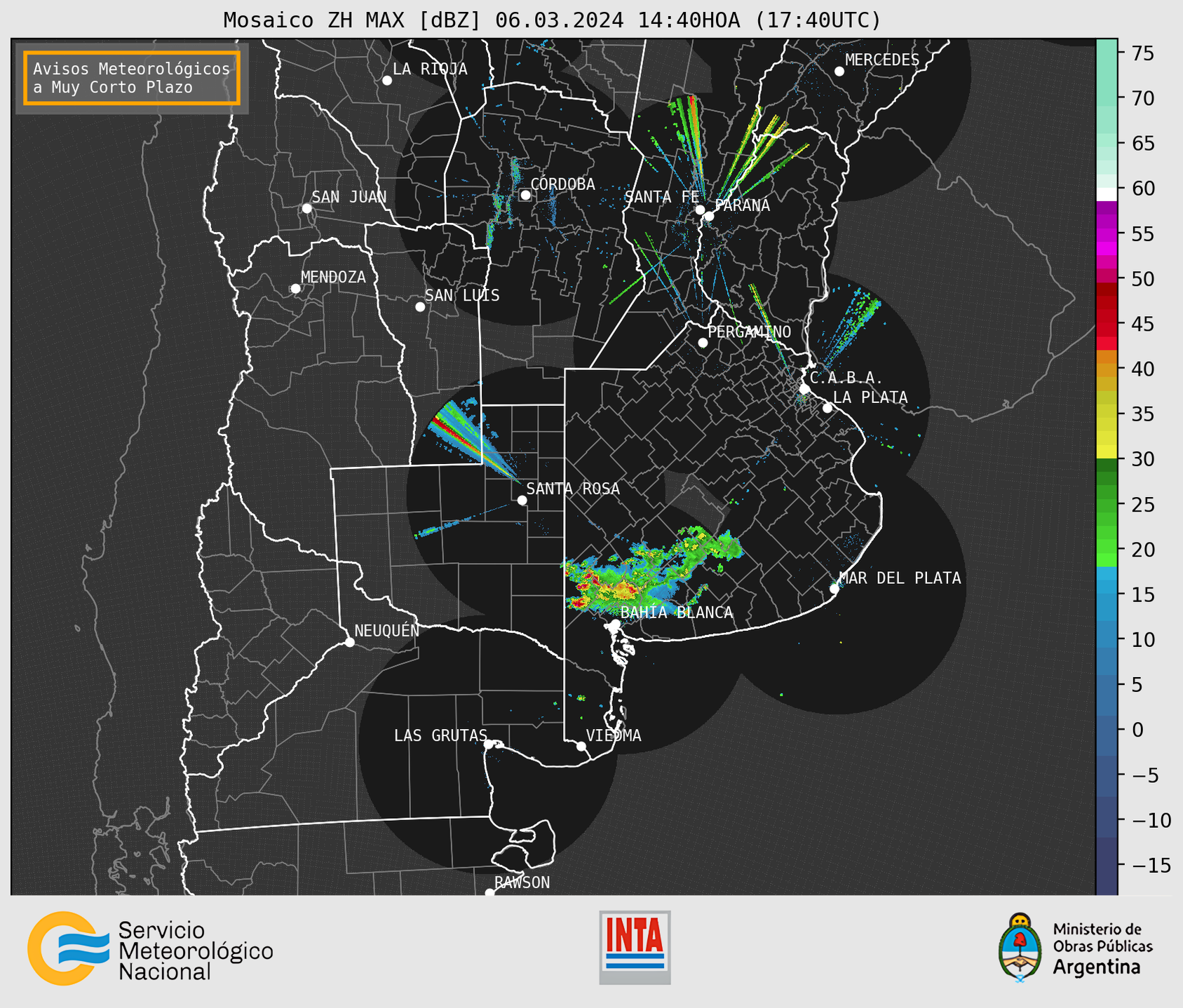Click the LA PLATA city marker dot
1183x1008 pixels.
click(827, 408)
